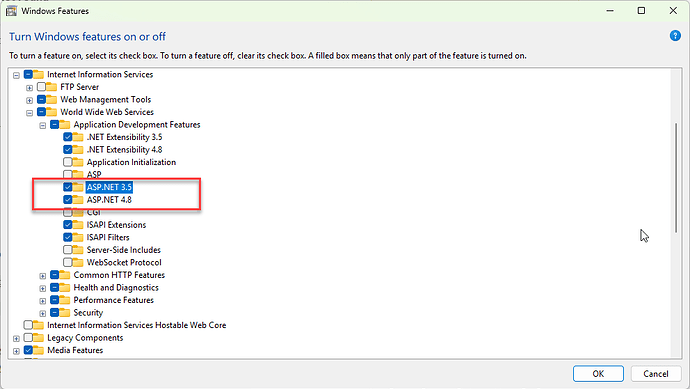The width and height of the screenshot is (690, 389).
Task: Click the Application Development Features folder icon
Action: click(x=65, y=125)
